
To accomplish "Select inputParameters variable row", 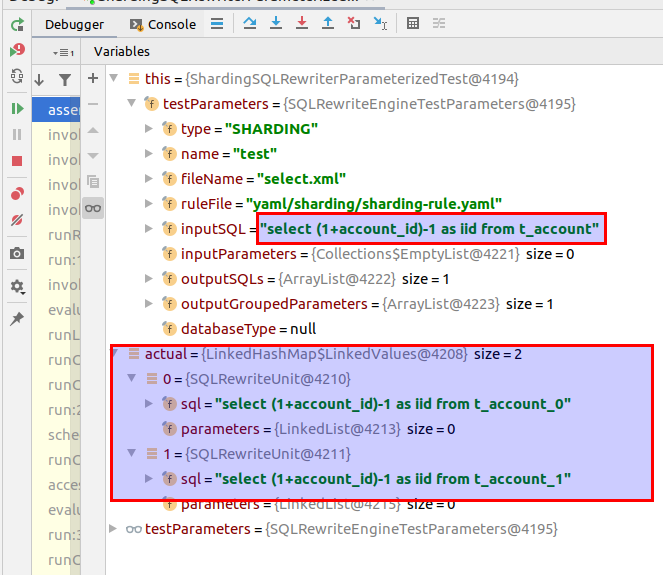I will pos(384,254).
